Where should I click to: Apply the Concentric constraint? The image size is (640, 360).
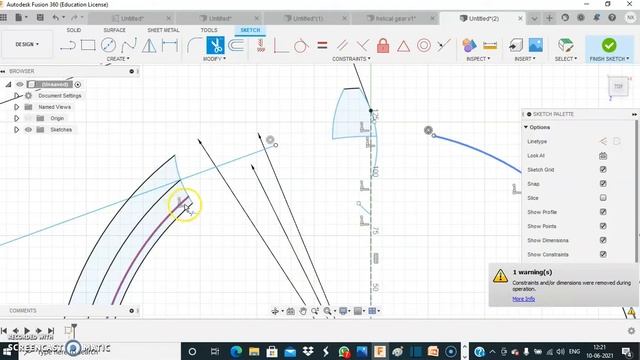(424, 45)
